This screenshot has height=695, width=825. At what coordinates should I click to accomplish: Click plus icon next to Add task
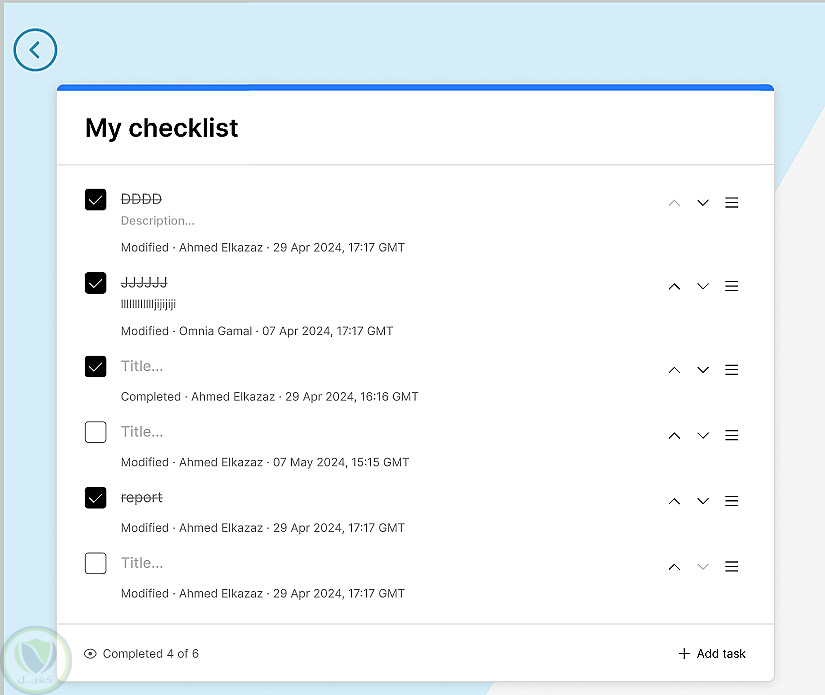(x=684, y=654)
